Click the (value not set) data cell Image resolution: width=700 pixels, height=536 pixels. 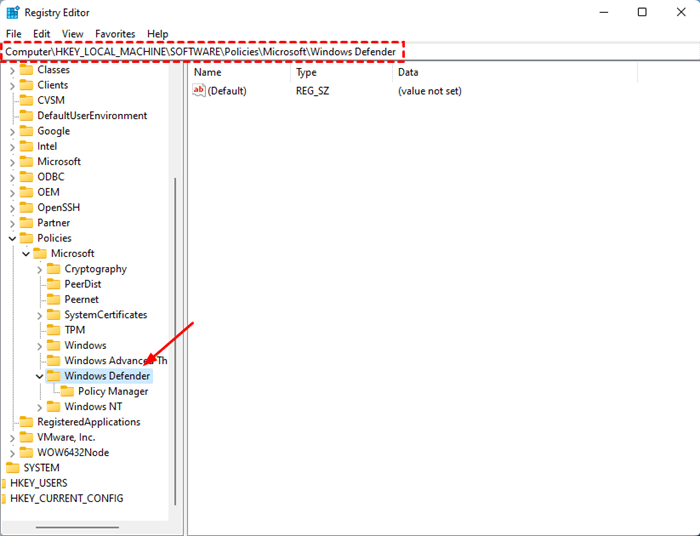pos(429,91)
